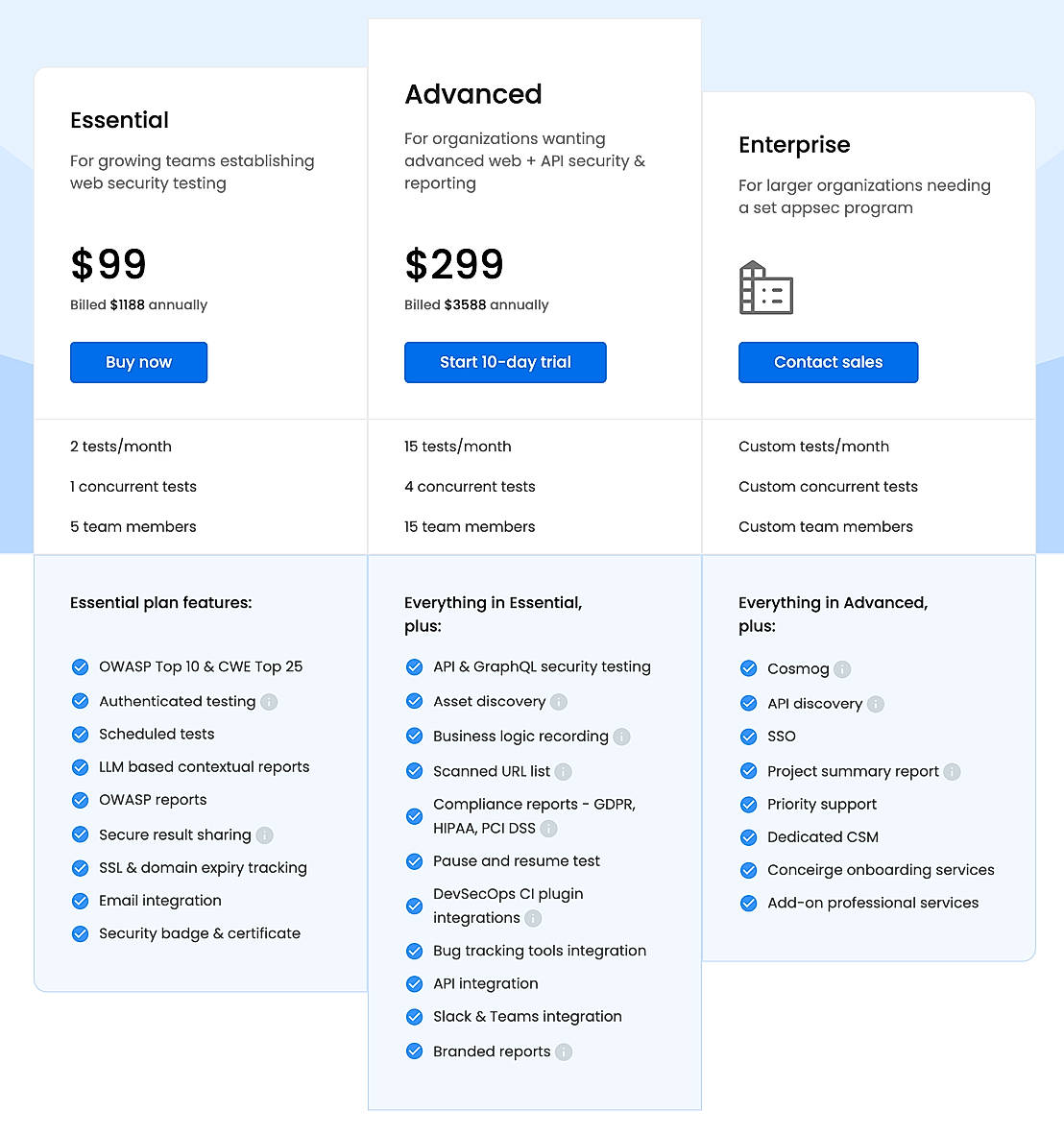
Task: Click info icon next to Project summary report
Action: click(953, 772)
